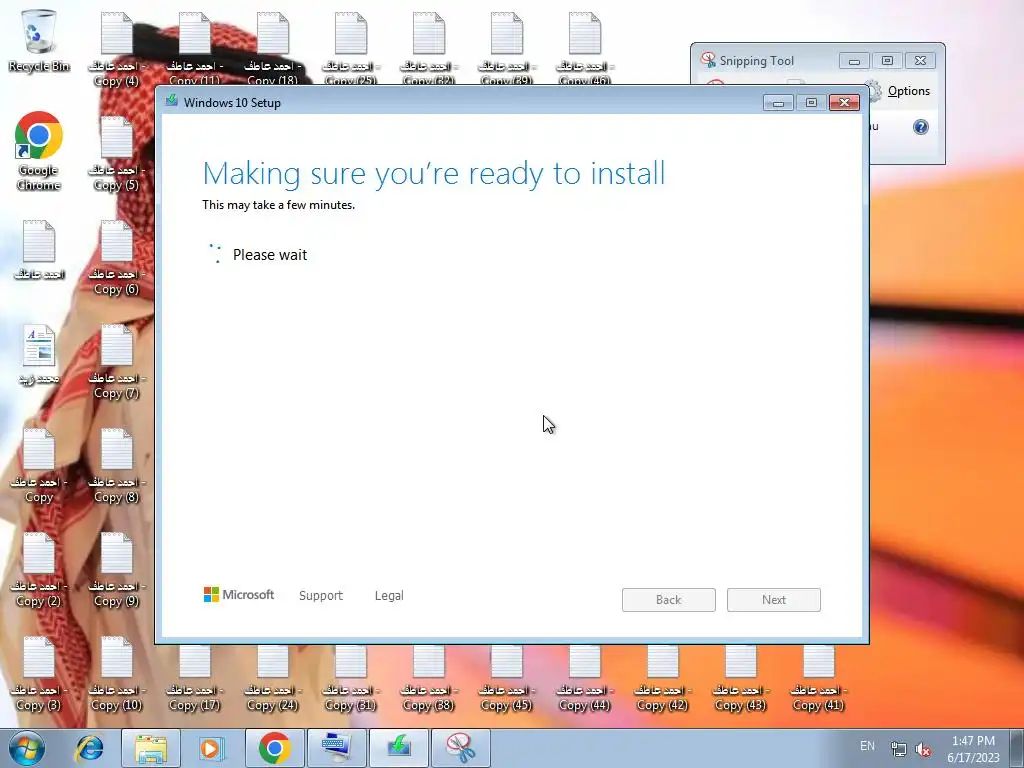This screenshot has width=1024, height=768.
Task: Select the Copy (10) text file icon
Action: (117, 673)
